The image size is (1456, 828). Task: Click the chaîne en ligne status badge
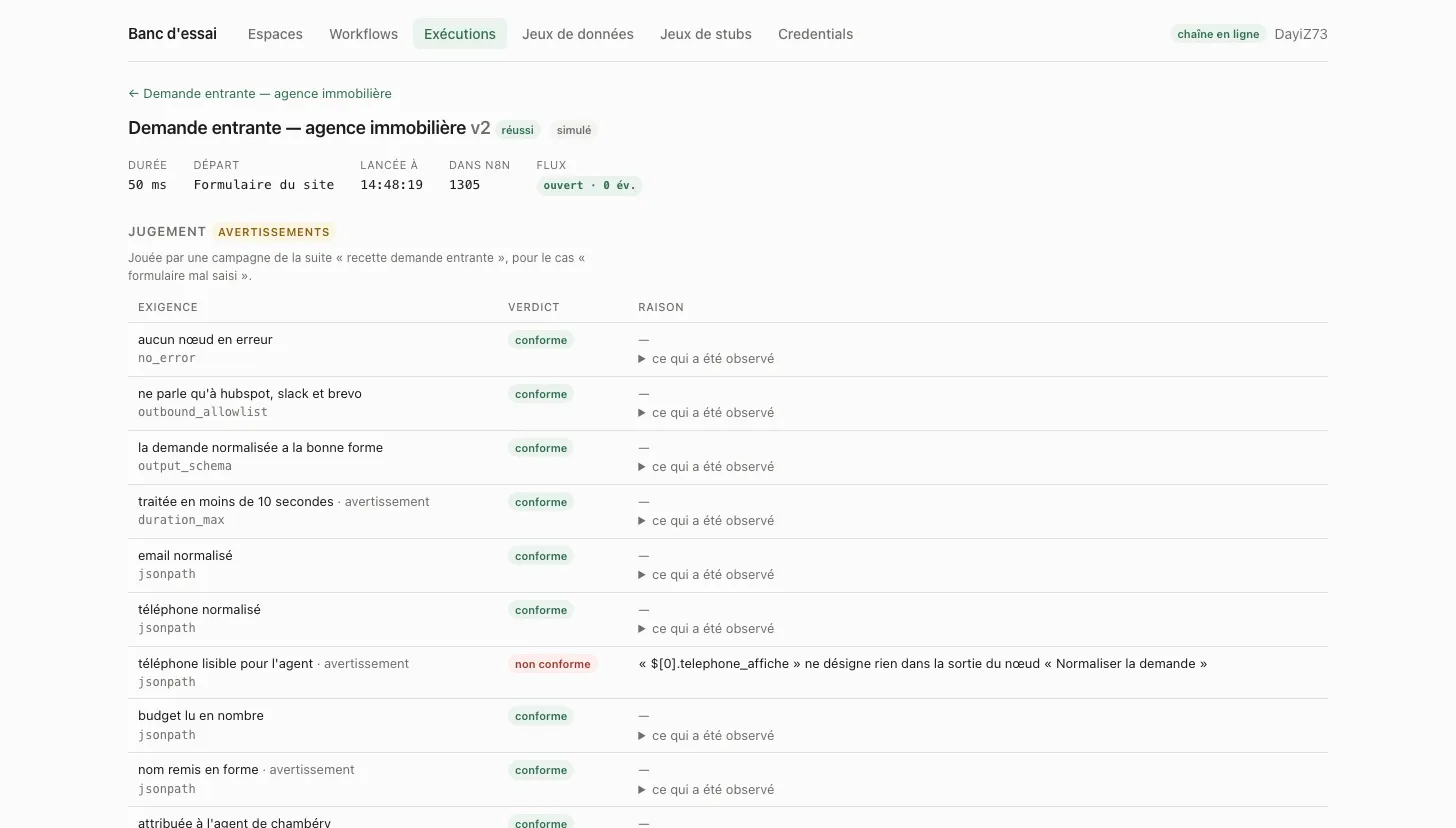[1218, 34]
